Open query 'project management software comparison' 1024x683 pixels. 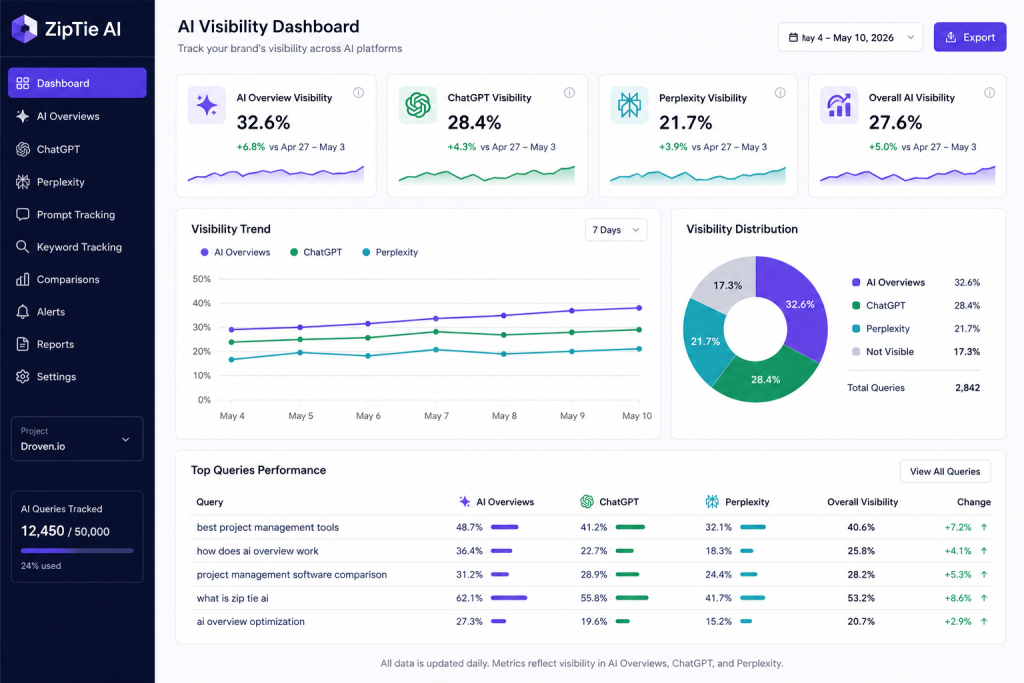click(291, 575)
